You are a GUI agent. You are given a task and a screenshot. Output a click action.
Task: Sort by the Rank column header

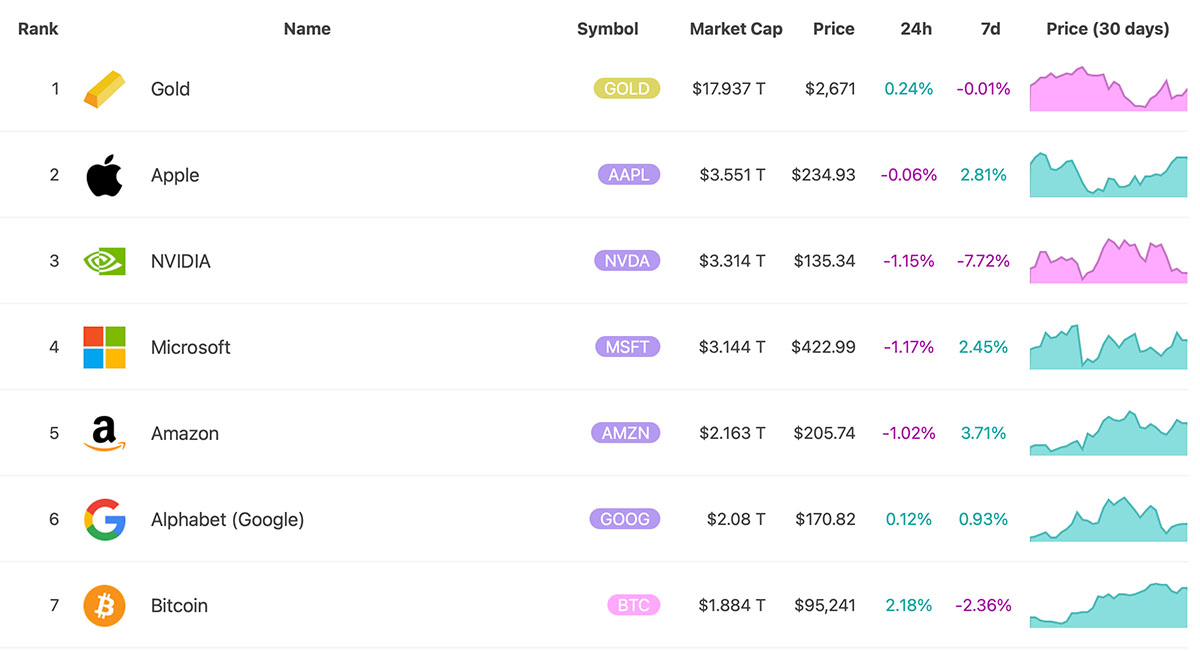coord(38,29)
